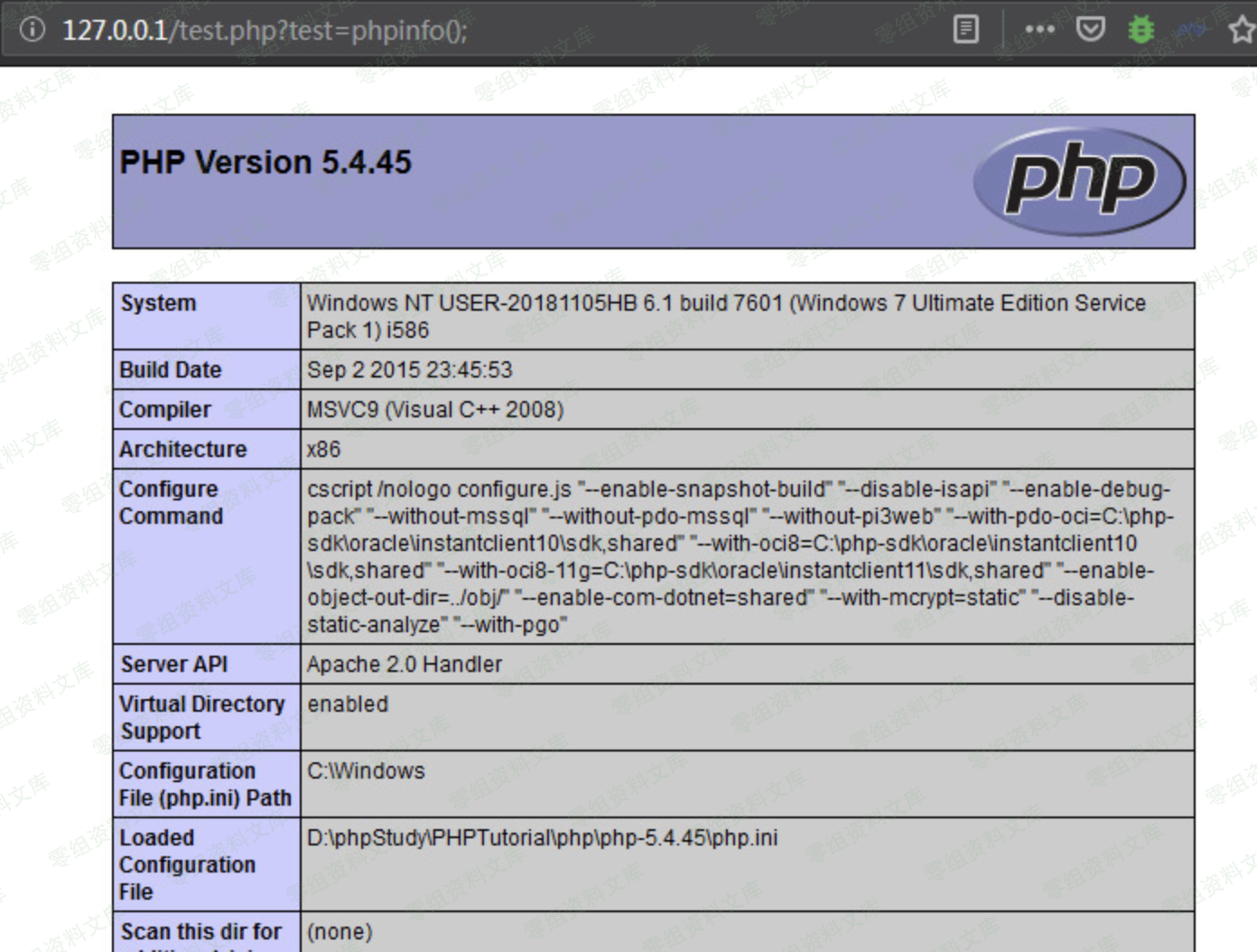Click the System row label
Viewport: 1257px width, 952px height.
point(159,303)
